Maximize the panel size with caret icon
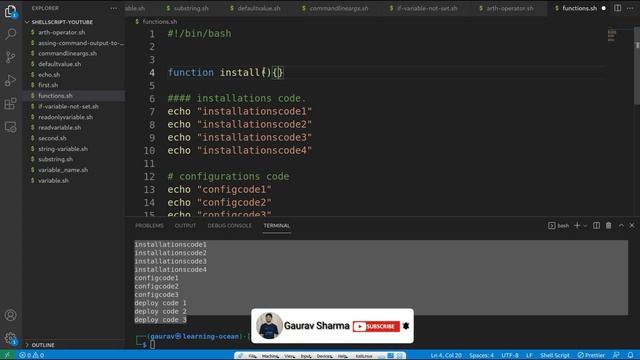The height and width of the screenshot is (360, 640). click(x=621, y=225)
